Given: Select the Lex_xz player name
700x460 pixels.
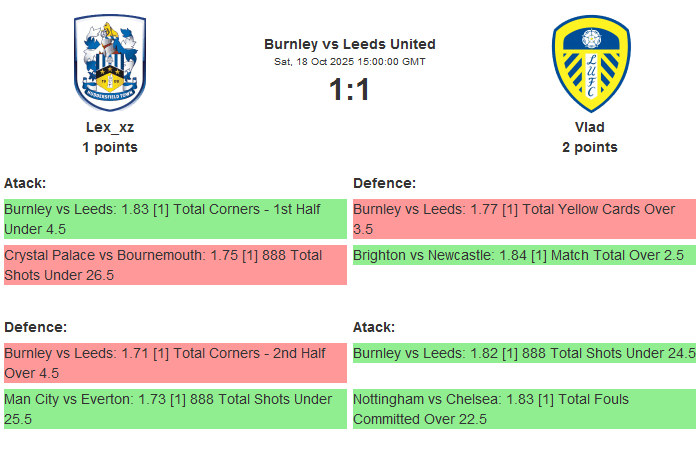Looking at the screenshot, I should [110, 127].
